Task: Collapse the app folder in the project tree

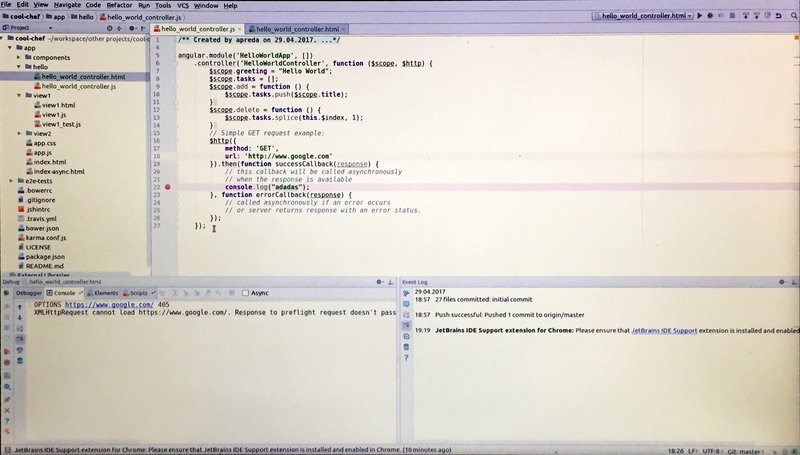Action: [x=10, y=48]
